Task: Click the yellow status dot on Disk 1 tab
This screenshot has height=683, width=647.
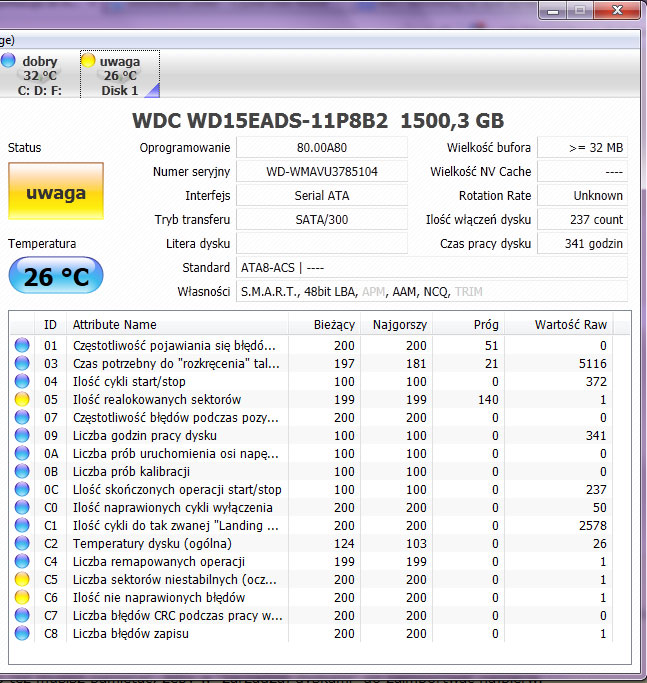Action: tap(88, 60)
